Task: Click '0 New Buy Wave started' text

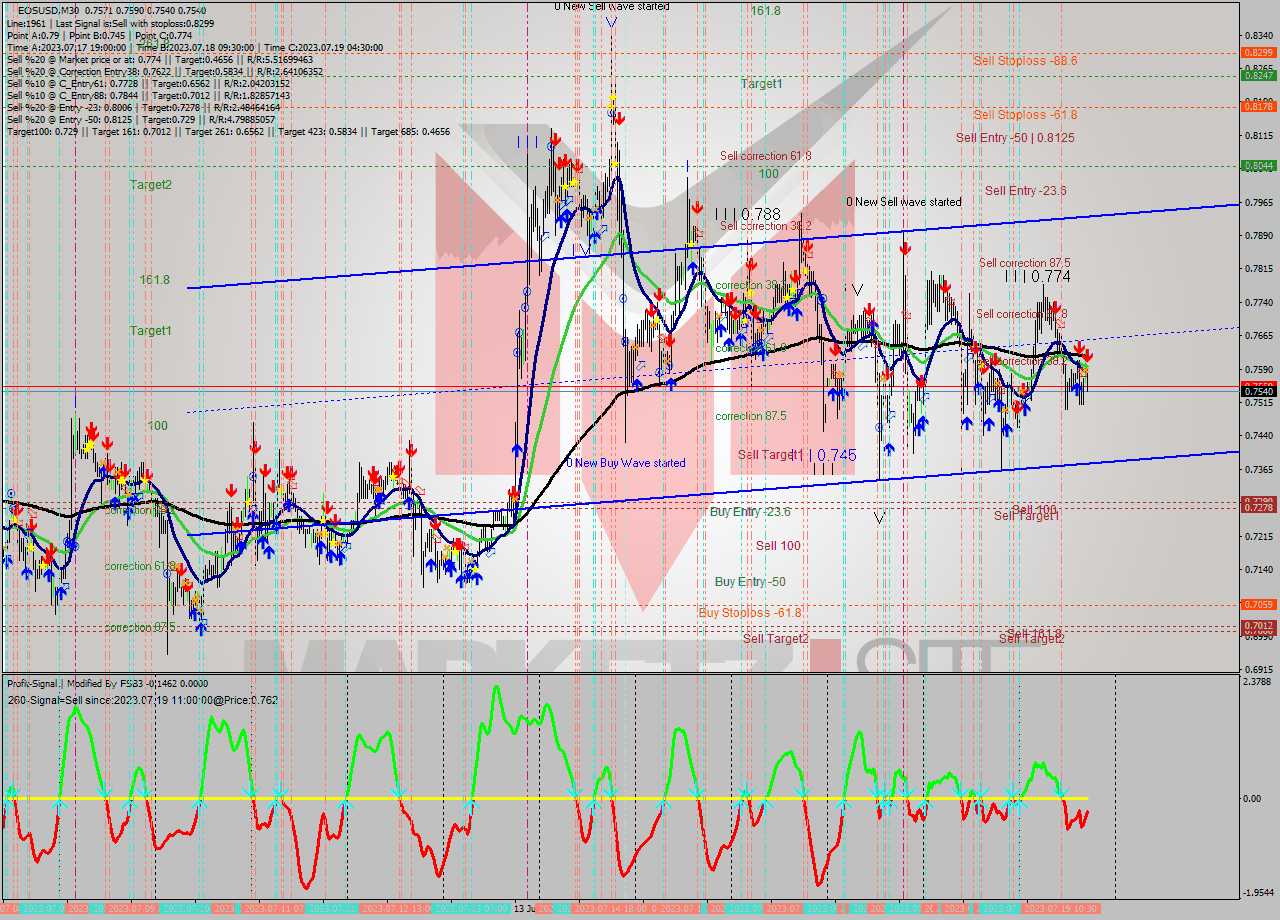Action: (x=626, y=463)
